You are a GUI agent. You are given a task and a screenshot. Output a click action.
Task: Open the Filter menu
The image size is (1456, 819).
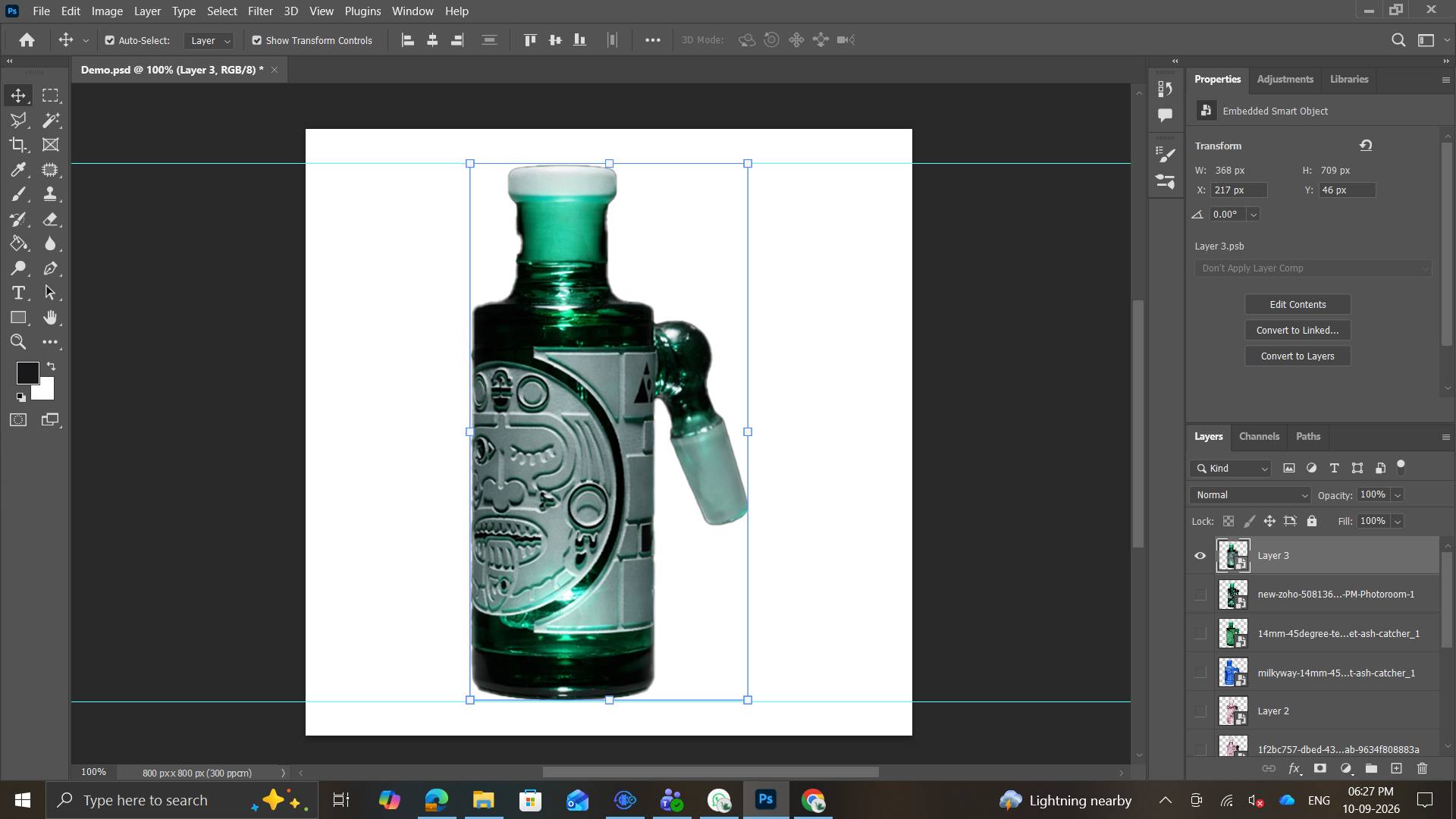point(260,11)
